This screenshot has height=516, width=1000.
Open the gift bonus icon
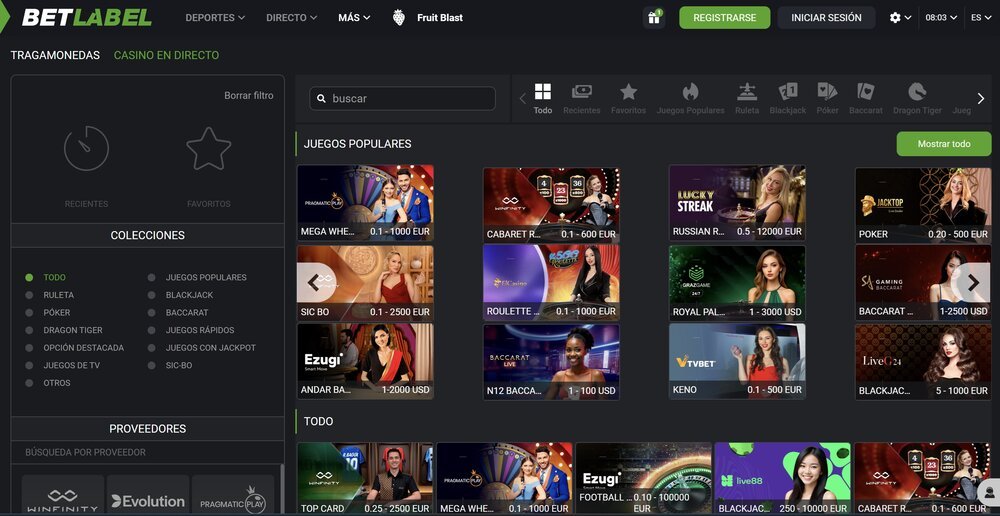[654, 18]
